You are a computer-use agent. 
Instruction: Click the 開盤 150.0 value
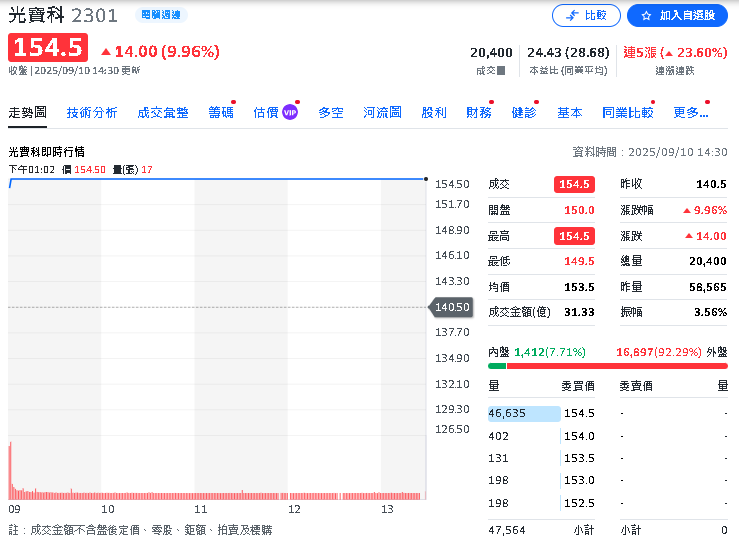coord(579,210)
